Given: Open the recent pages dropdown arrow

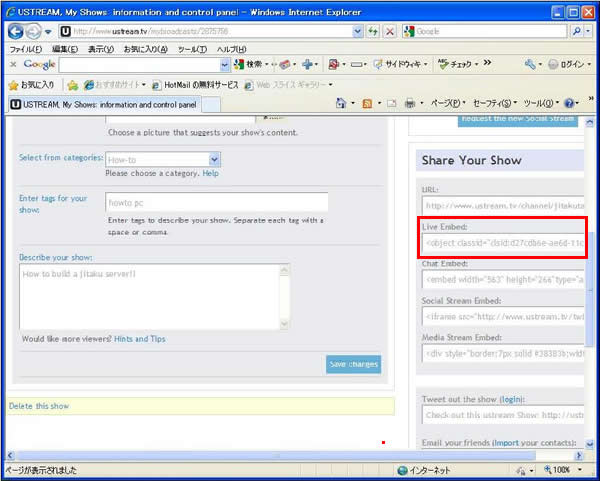Looking at the screenshot, I should (48, 32).
